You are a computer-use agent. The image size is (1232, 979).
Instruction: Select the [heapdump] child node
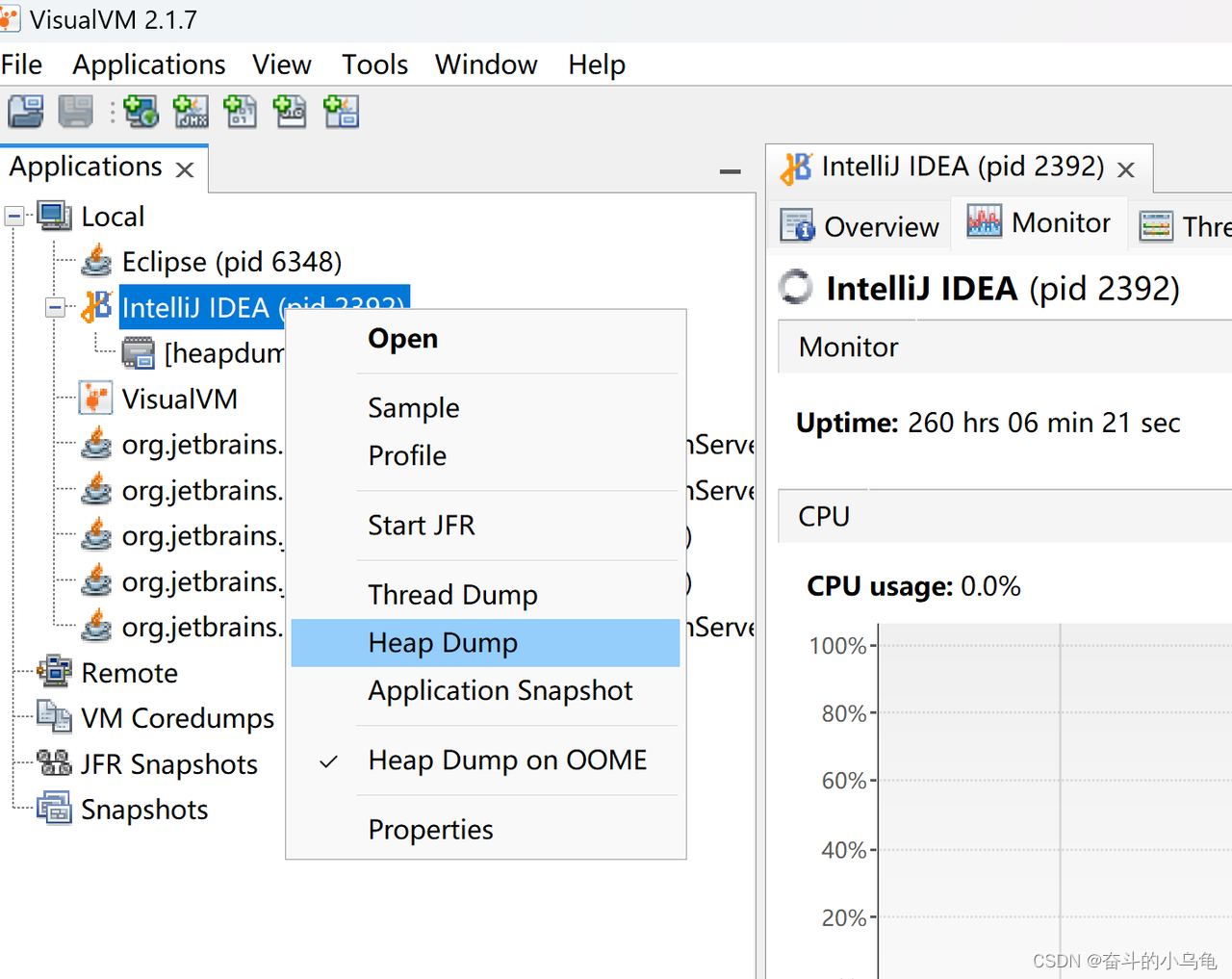click(224, 353)
